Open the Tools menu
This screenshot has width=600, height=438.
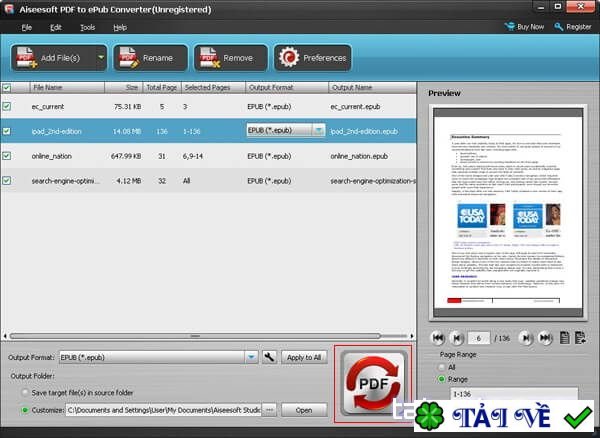coord(88,28)
